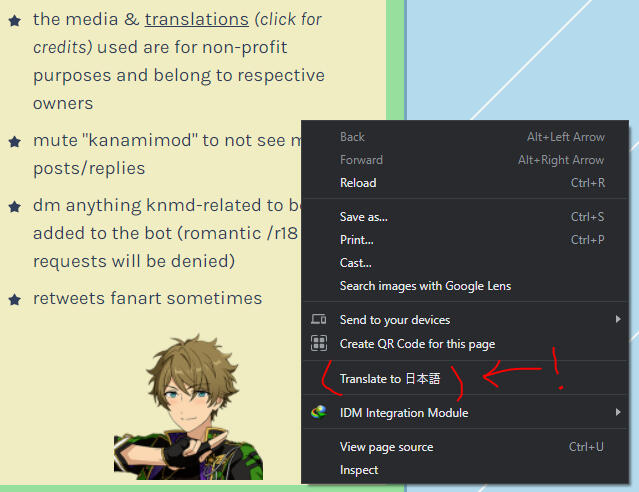Click the star bullet beside retweets fanart
The image size is (639, 492).
[x=15, y=300]
